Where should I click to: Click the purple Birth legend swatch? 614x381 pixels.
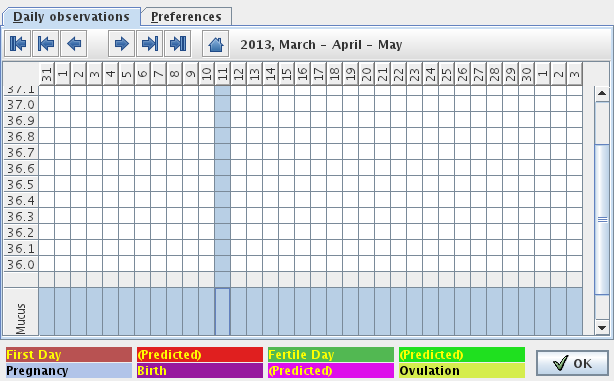coord(200,370)
